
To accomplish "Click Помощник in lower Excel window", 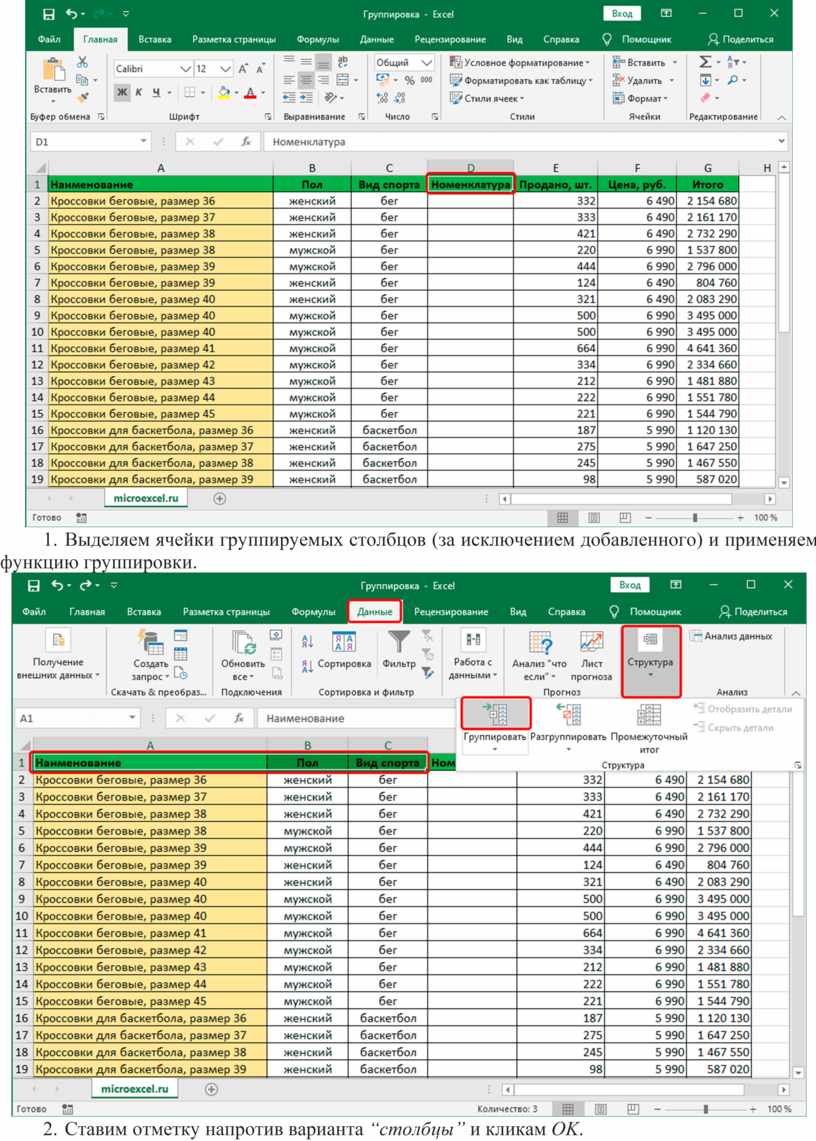I will (x=646, y=612).
